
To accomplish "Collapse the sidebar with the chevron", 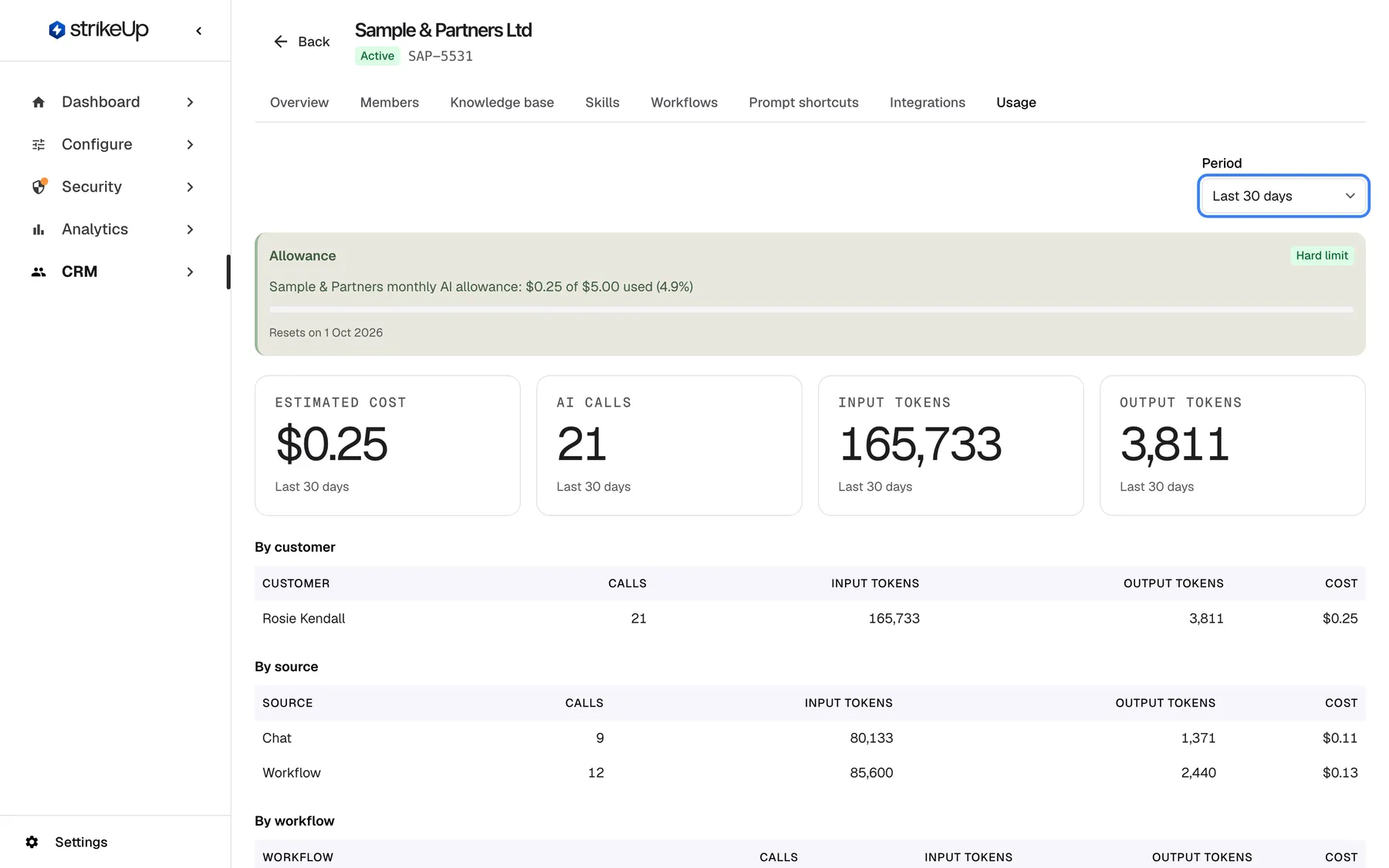I will (199, 31).
